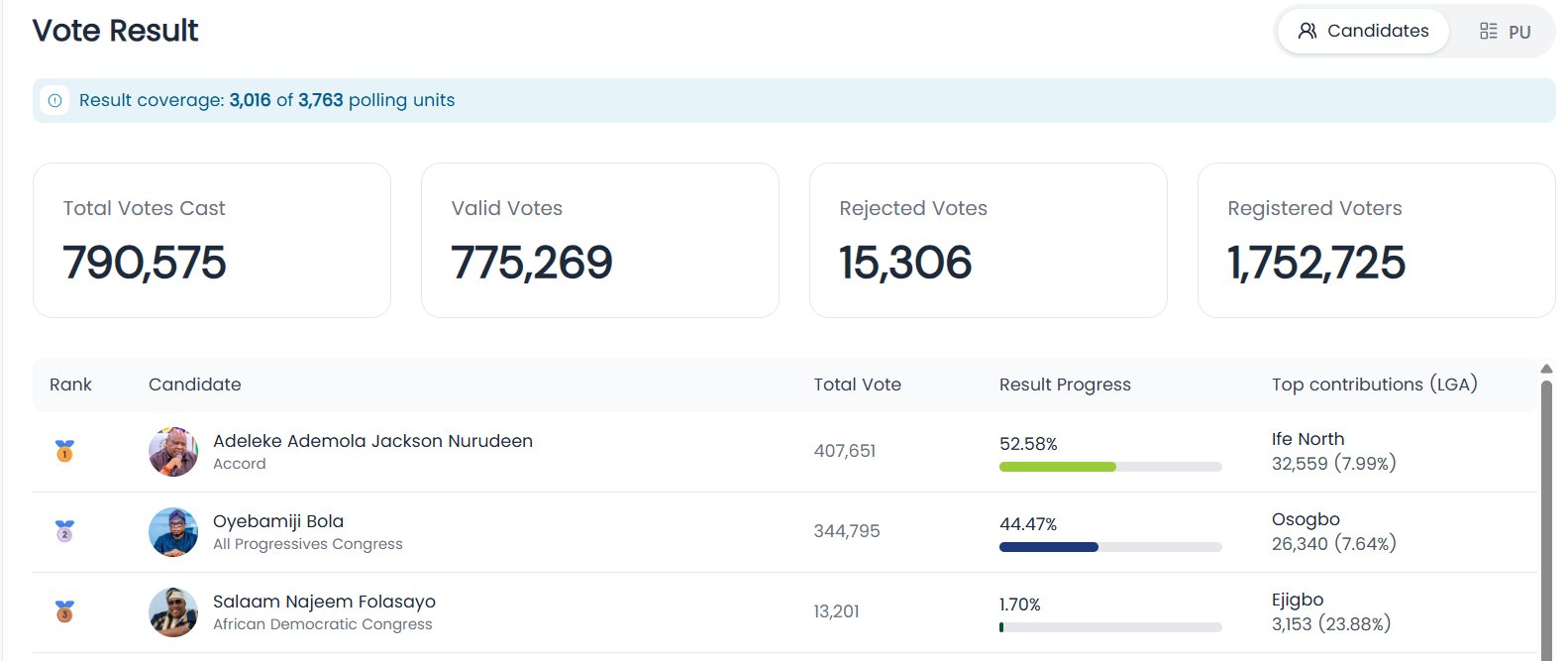Image resolution: width=1568 pixels, height=661 pixels.
Task: Switch to the Candidates view tab
Action: click(x=1363, y=31)
